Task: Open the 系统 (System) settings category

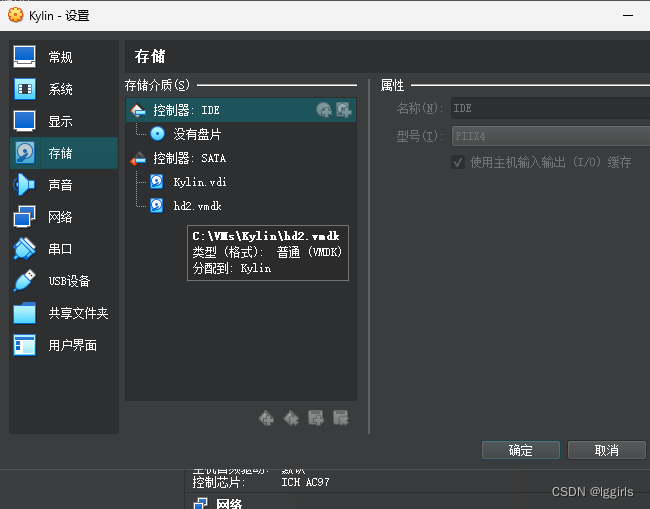Action: (x=64, y=89)
